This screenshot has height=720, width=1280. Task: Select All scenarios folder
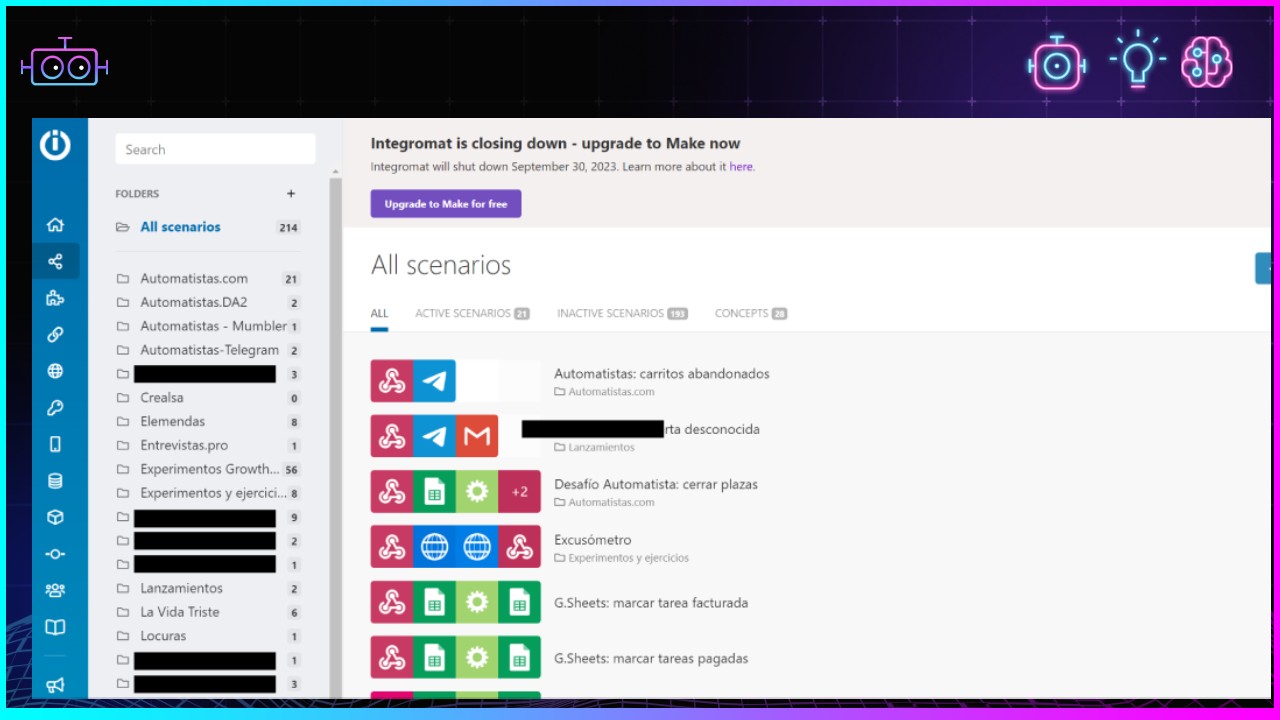[180, 227]
